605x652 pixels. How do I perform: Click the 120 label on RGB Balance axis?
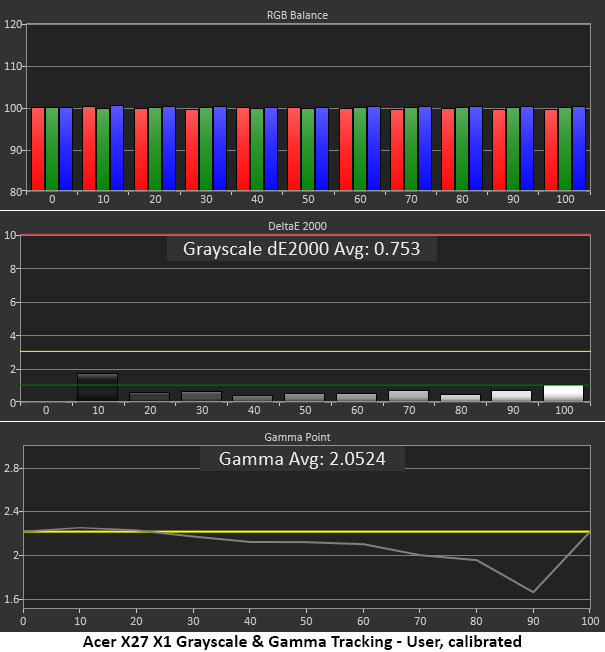pyautogui.click(x=13, y=24)
